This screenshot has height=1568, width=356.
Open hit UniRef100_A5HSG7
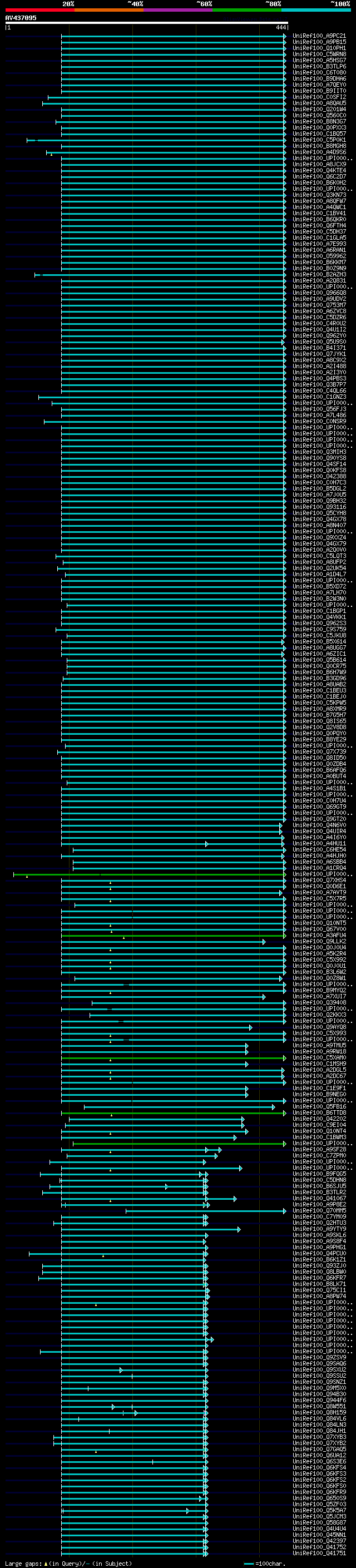319,60
